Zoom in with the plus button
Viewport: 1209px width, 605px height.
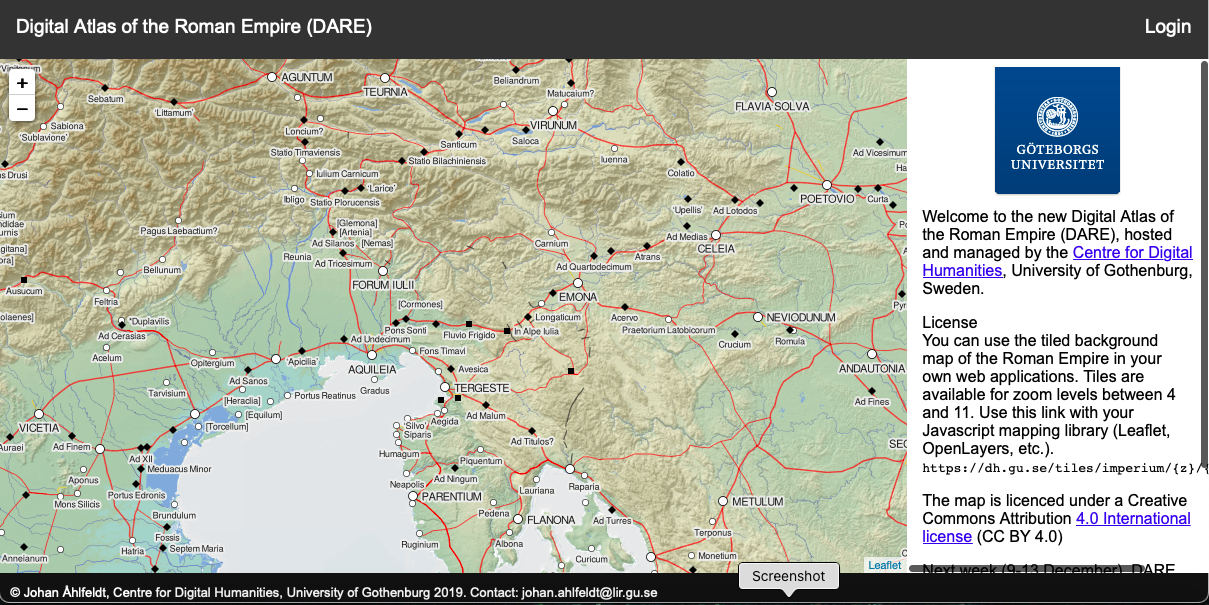click(x=22, y=84)
